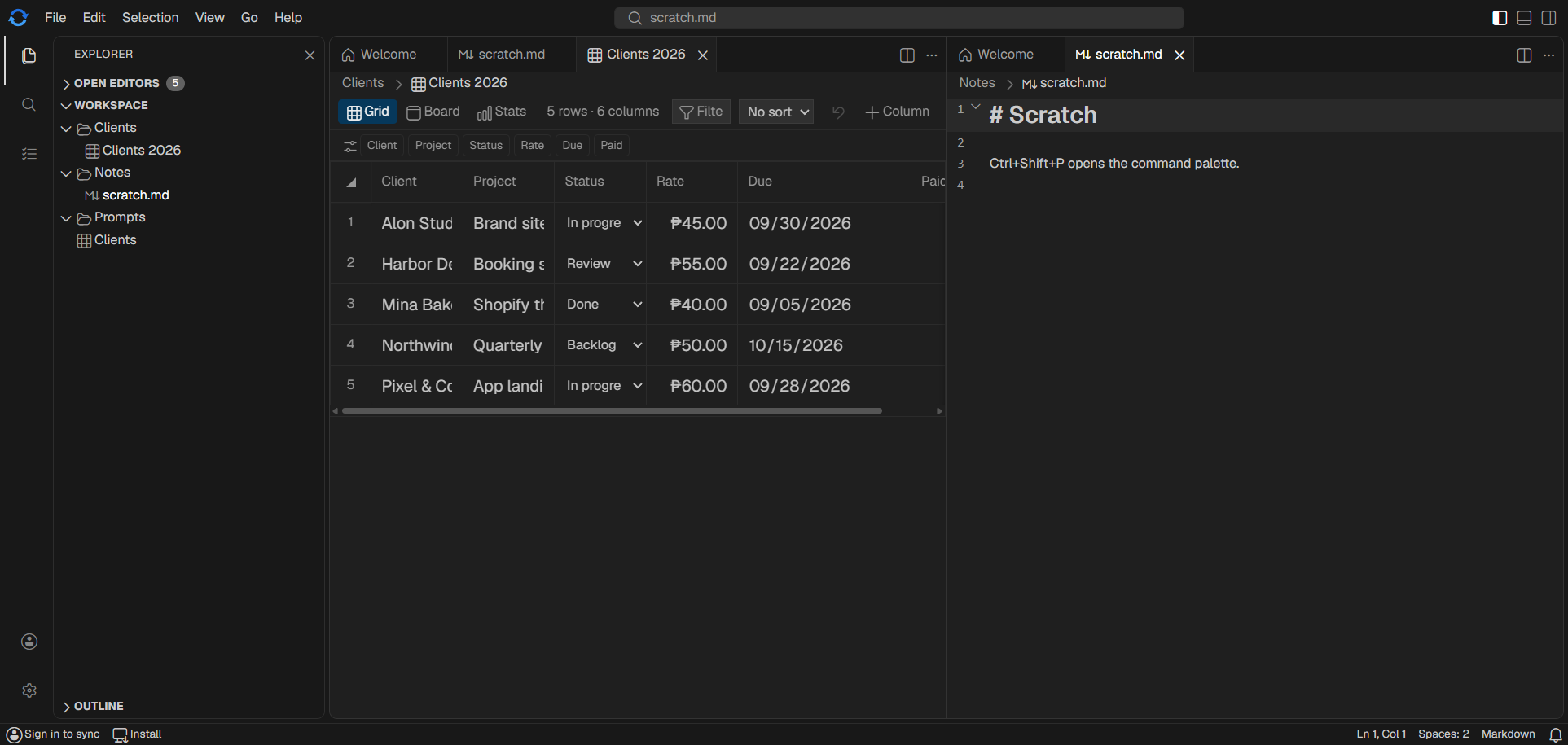
Task: Toggle the secondary sidebar layout icon
Action: pos(1548,18)
